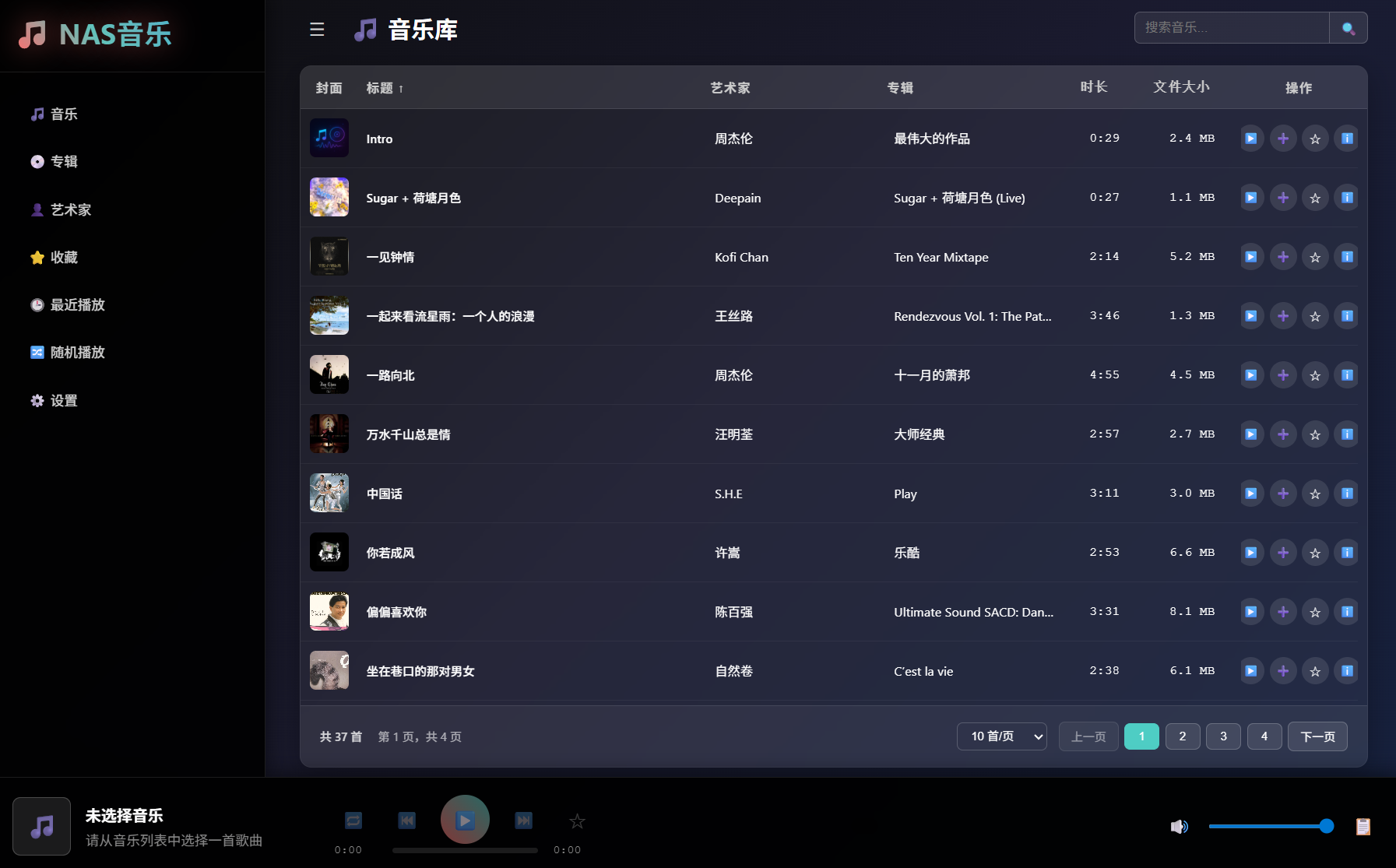Collapse the sidebar with hamburger icon
1396x868 pixels.
click(317, 29)
